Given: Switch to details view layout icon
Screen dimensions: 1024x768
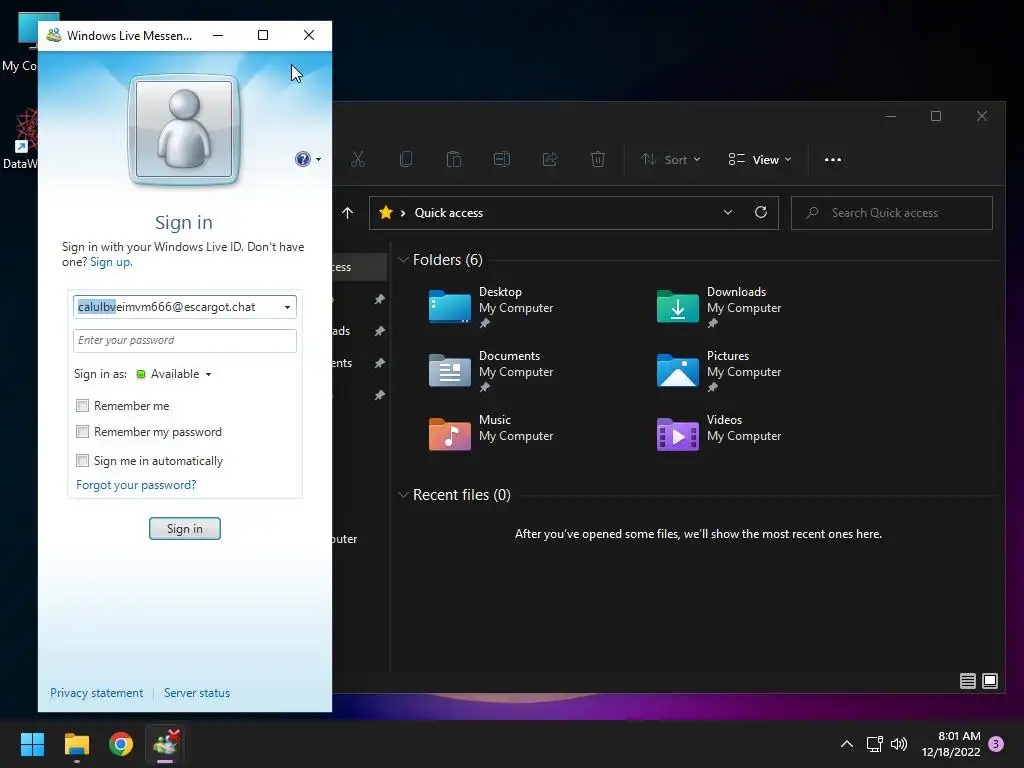Looking at the screenshot, I should coord(968,681).
